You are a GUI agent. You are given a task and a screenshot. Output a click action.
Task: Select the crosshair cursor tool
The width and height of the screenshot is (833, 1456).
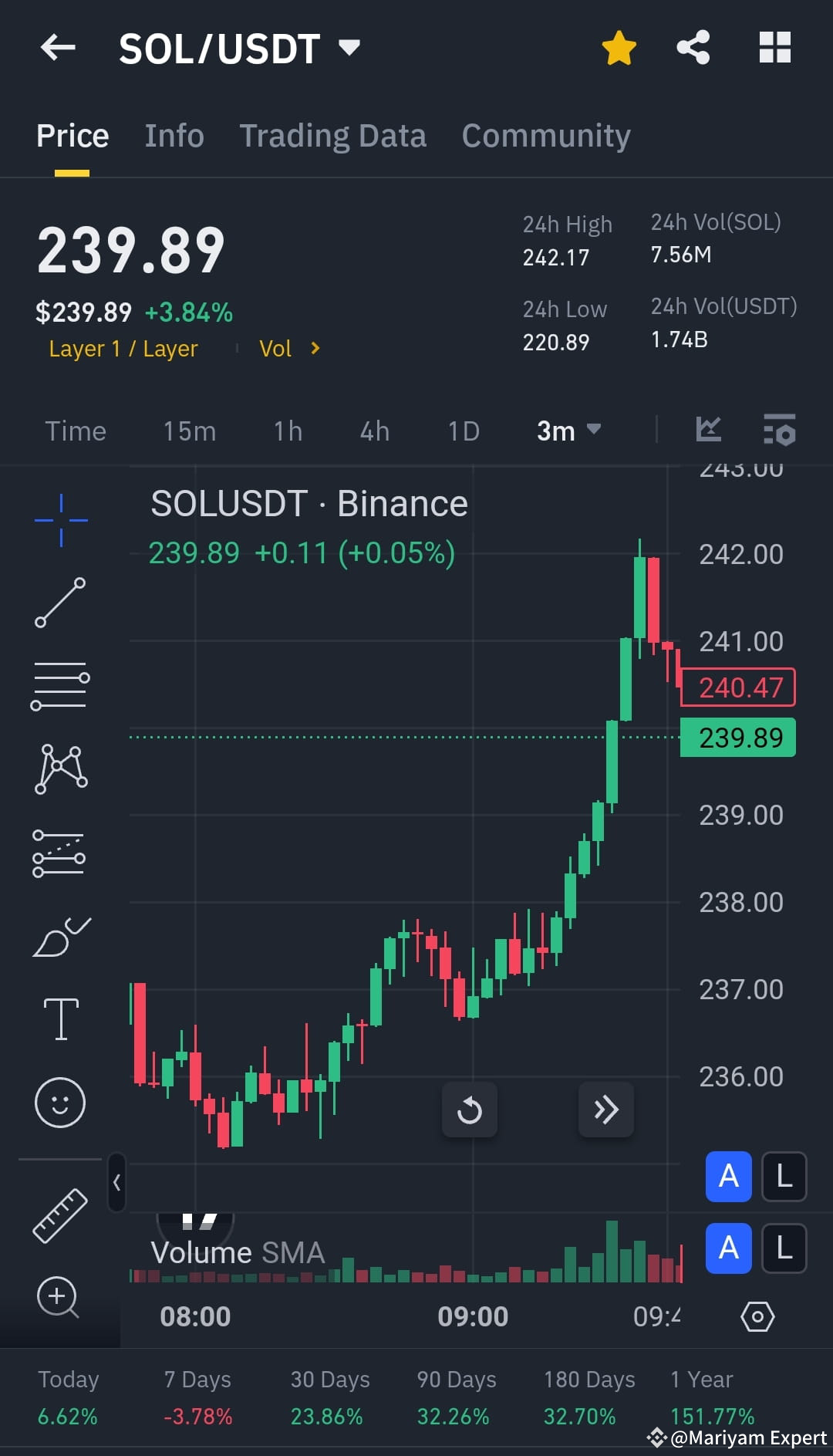coord(60,519)
